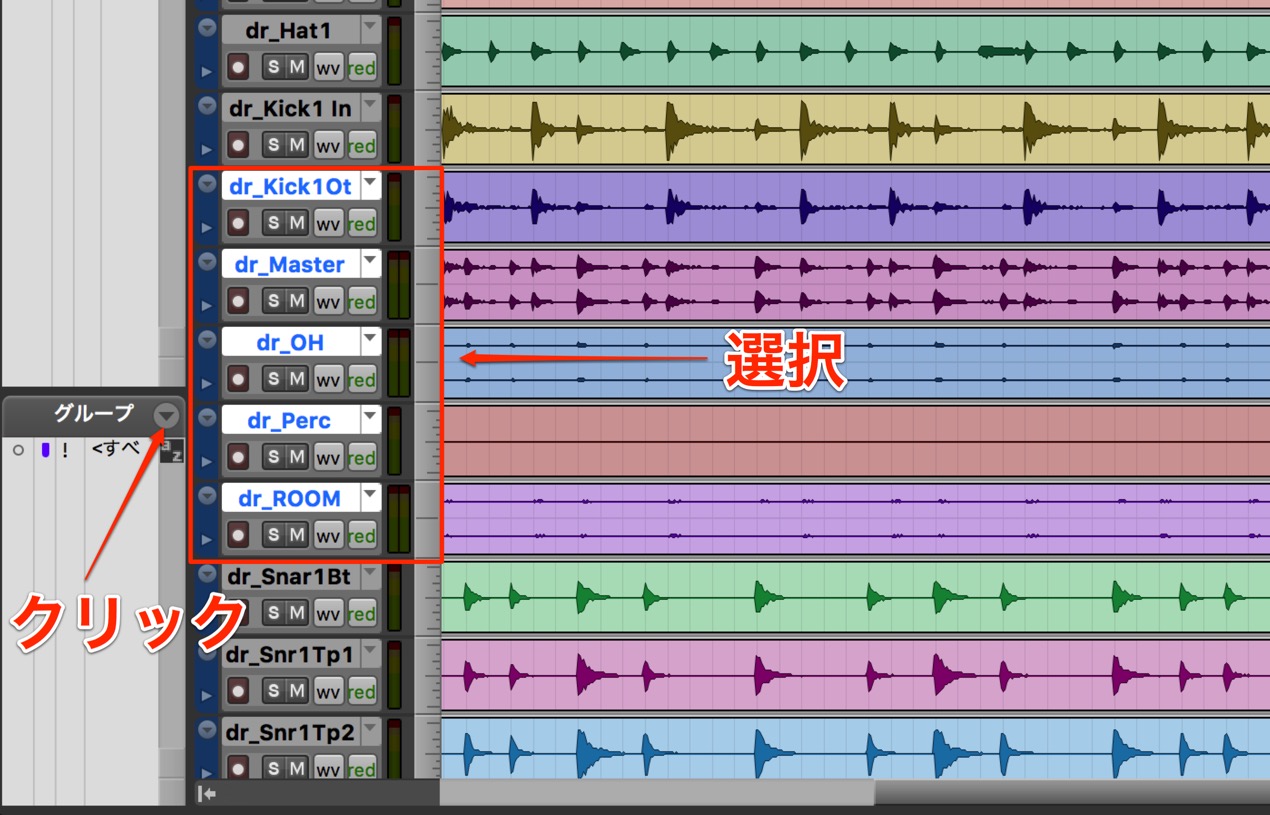
Task: Click the dr_Kick1 In yellow audio clip
Action: (x=855, y=129)
